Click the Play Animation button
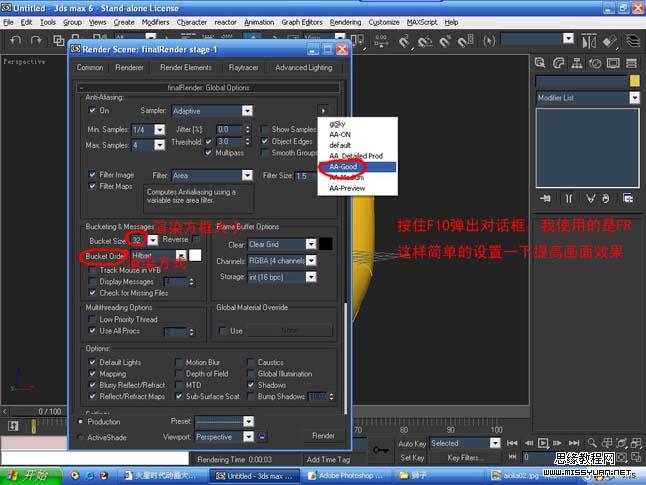The image size is (646, 485). [x=543, y=443]
